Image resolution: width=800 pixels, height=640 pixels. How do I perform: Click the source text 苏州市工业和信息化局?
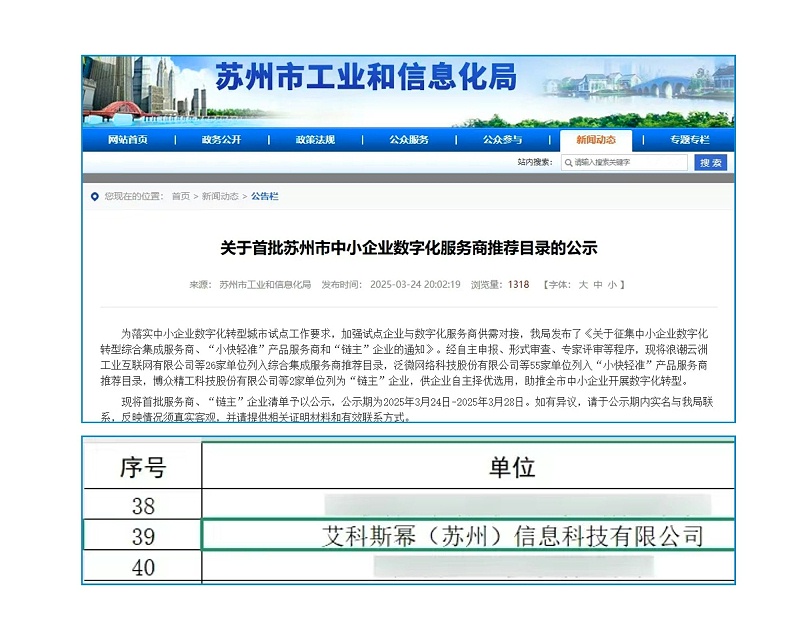(x=265, y=285)
